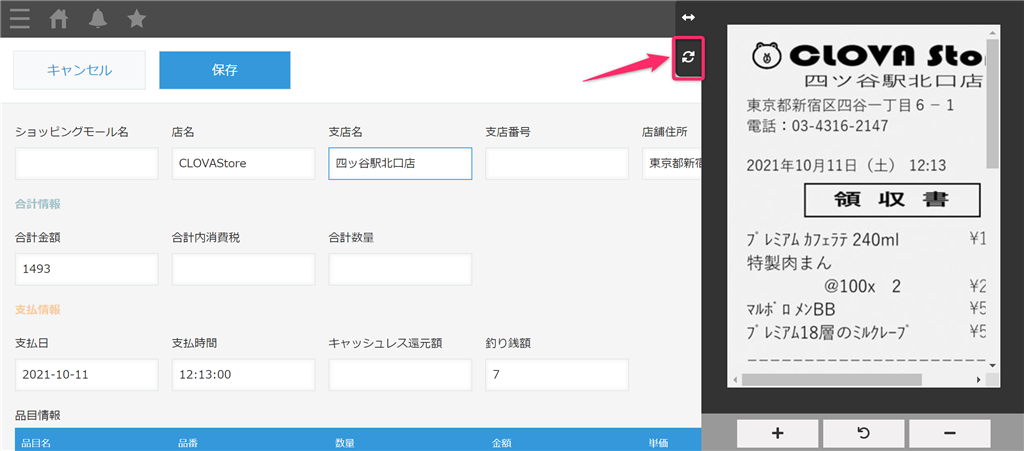The height and width of the screenshot is (451, 1024).
Task: Click the 品目名 column header
Action: click(36, 443)
